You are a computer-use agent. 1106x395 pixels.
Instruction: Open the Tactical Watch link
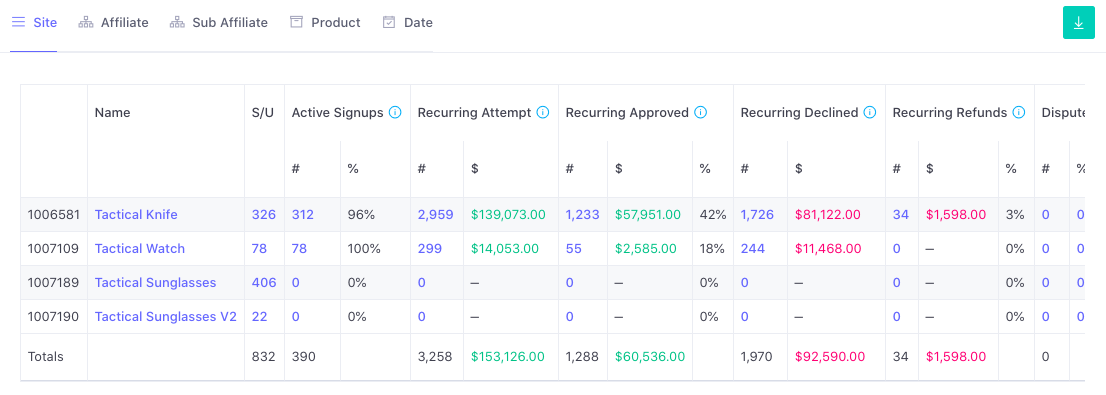pos(140,248)
